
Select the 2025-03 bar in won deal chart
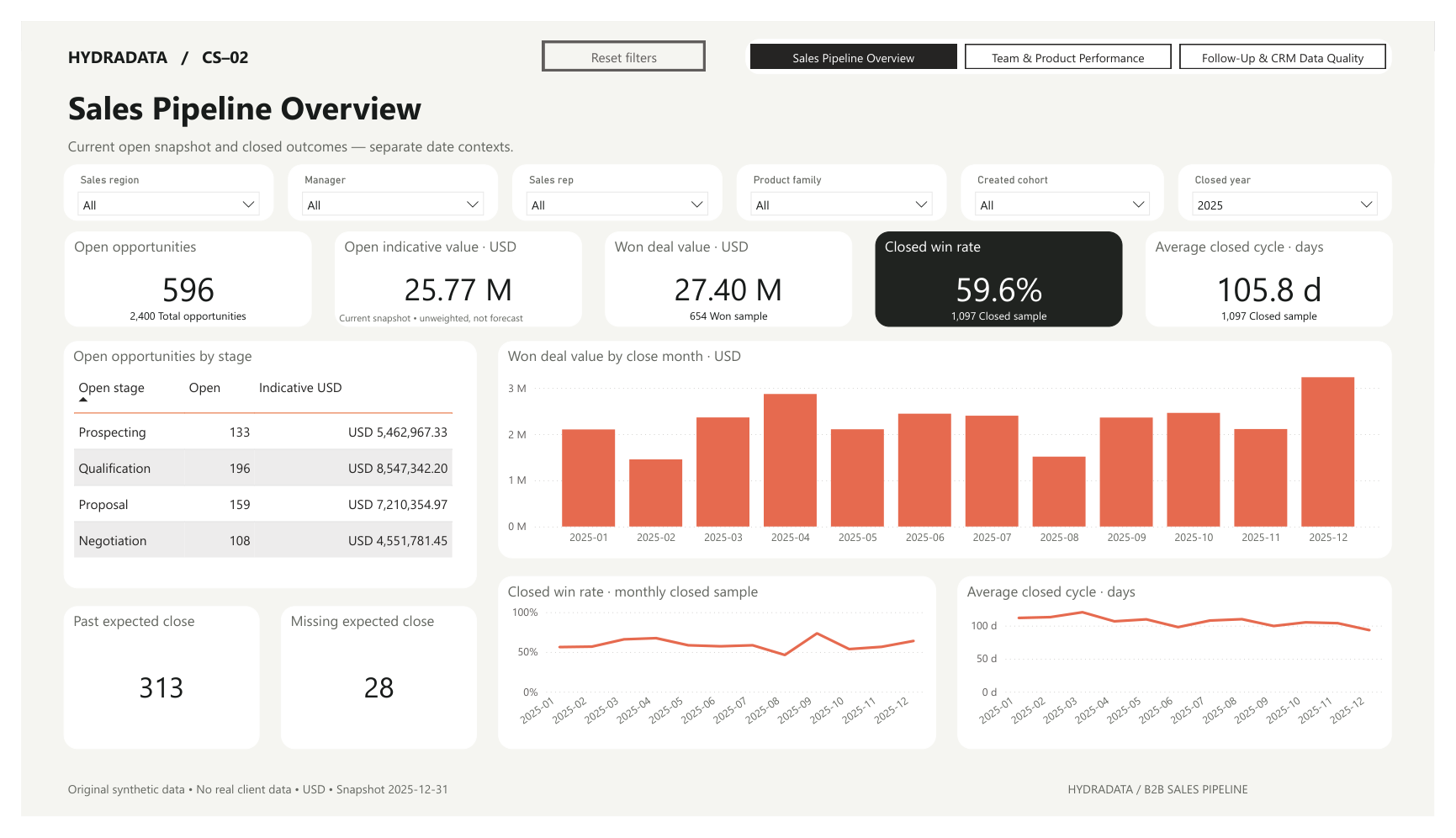tap(723, 472)
